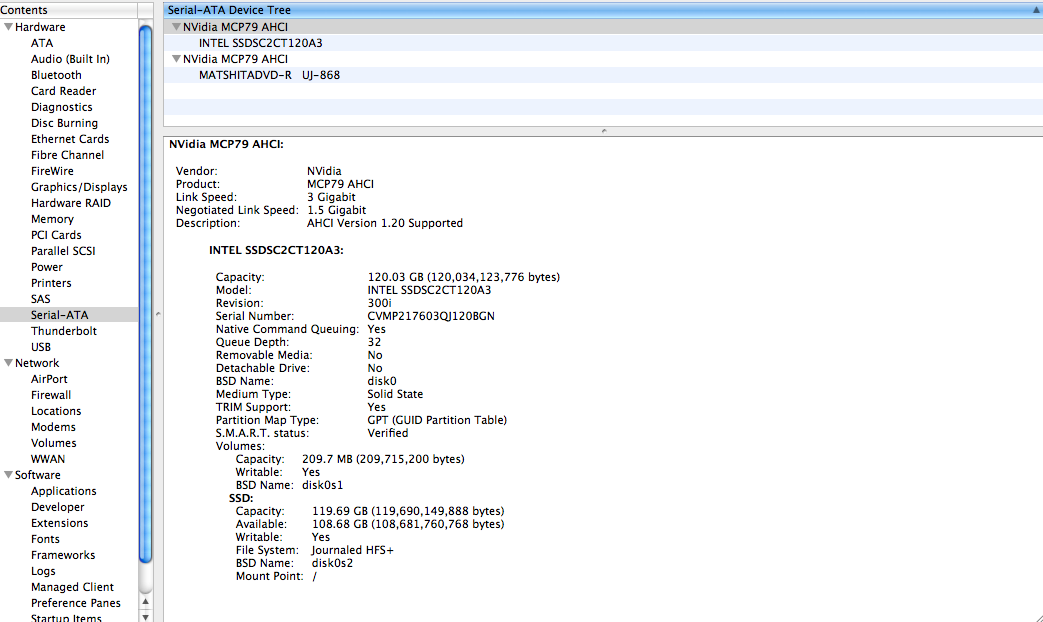Select Parallel SCSI entry
Viewport: 1043px width, 622px height.
[63, 251]
